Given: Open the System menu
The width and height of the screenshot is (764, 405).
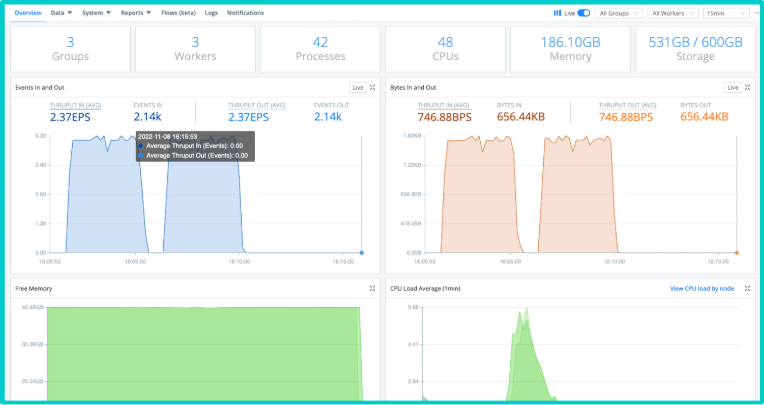Looking at the screenshot, I should 96,13.
